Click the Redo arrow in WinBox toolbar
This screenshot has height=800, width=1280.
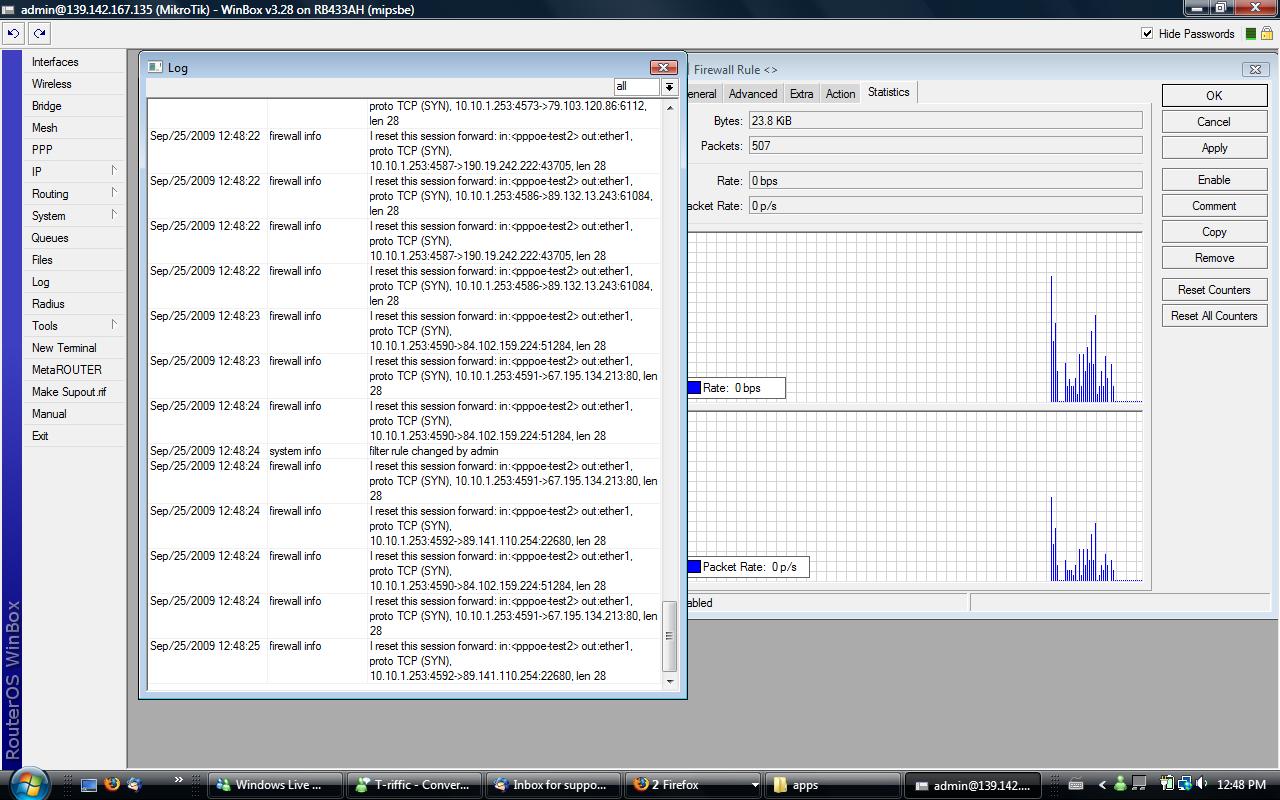39,33
